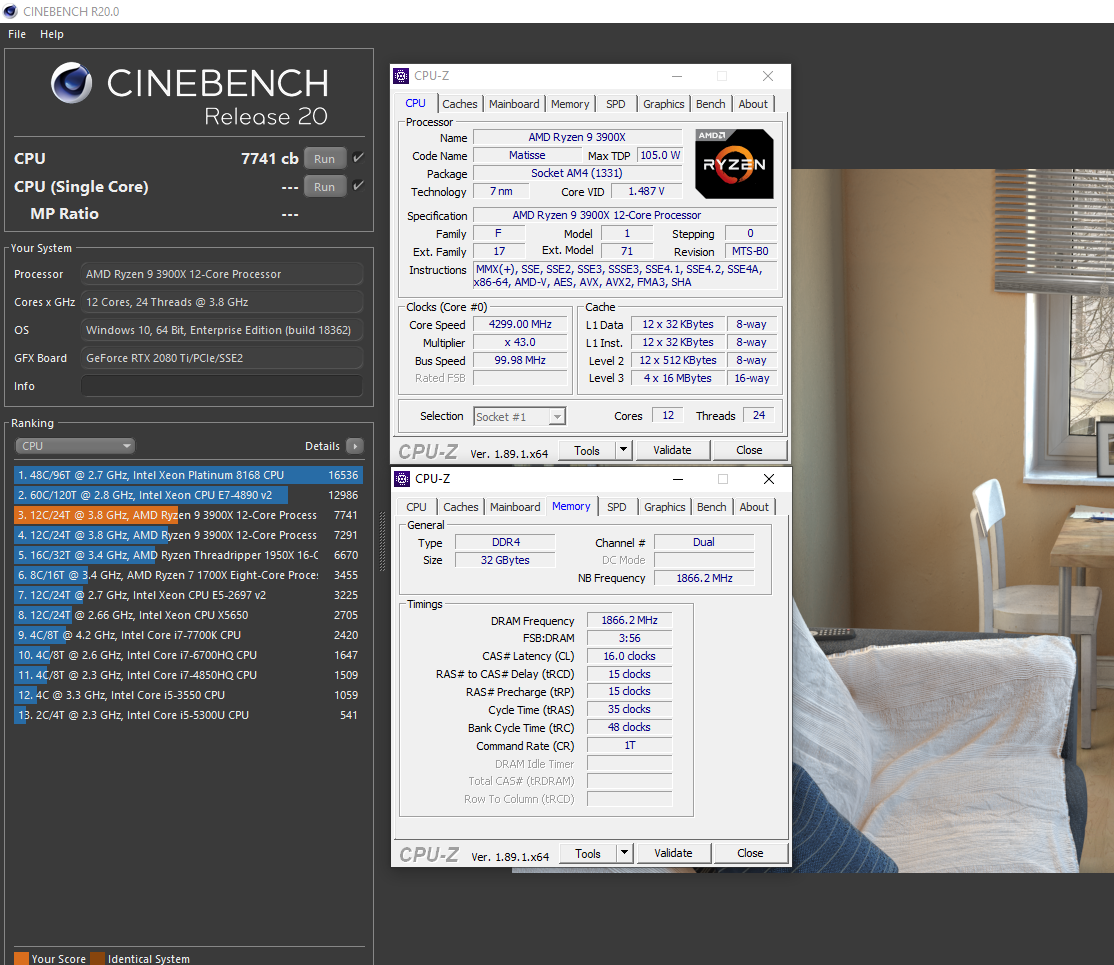The width and height of the screenshot is (1114, 965).
Task: Minimize the lower CPU-Z window
Action: (x=678, y=479)
